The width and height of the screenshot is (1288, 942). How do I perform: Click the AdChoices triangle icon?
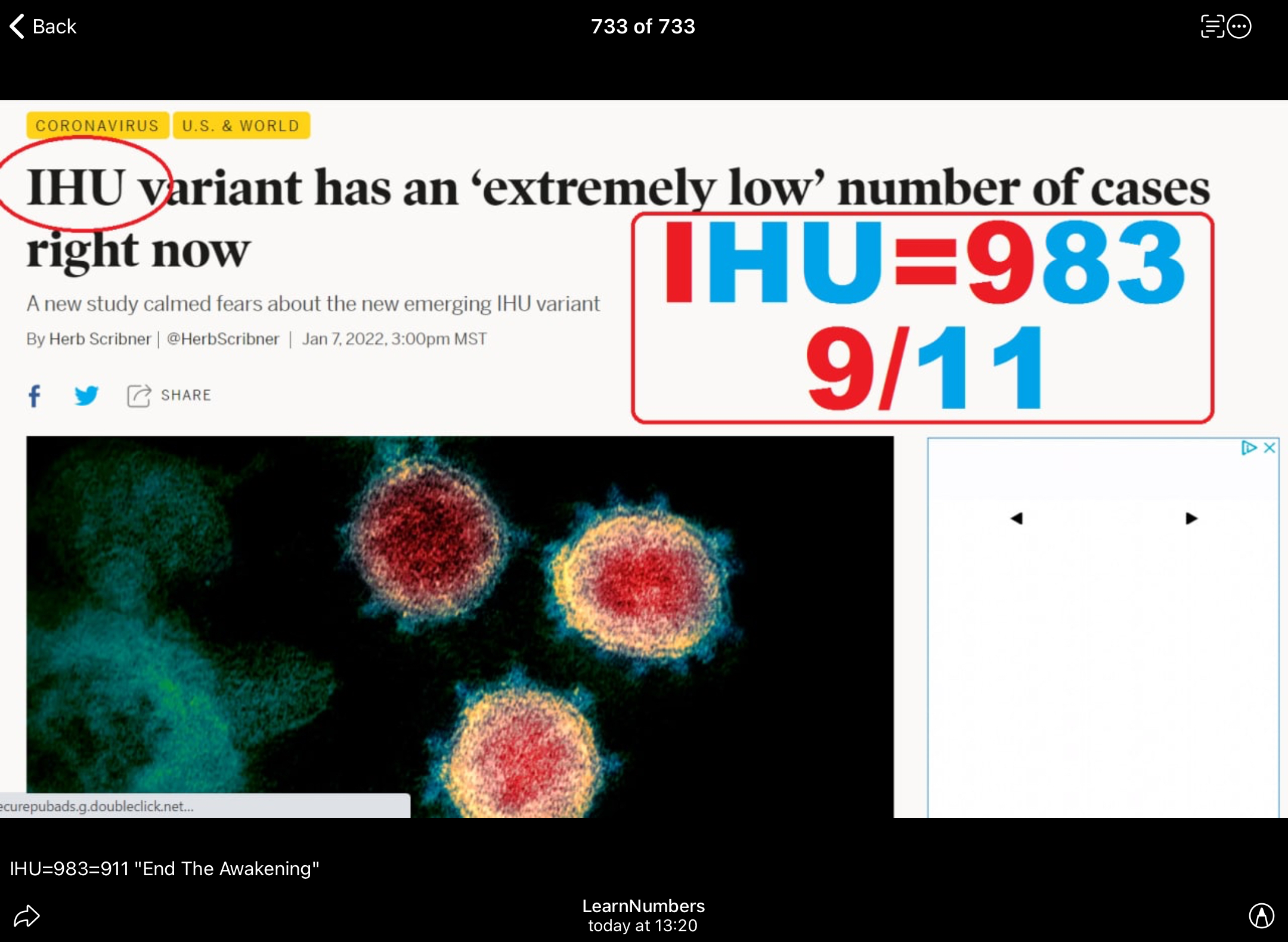[x=1249, y=448]
